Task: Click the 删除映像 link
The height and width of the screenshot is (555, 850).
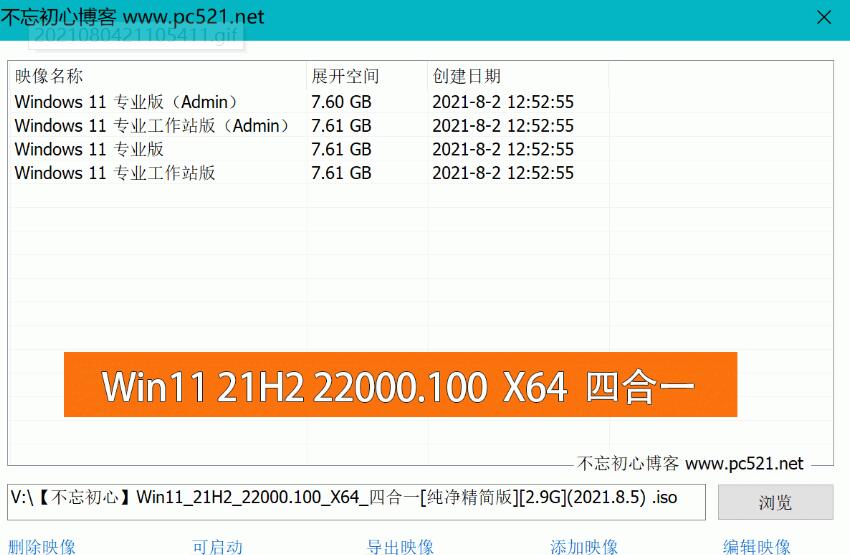Action: point(42,546)
